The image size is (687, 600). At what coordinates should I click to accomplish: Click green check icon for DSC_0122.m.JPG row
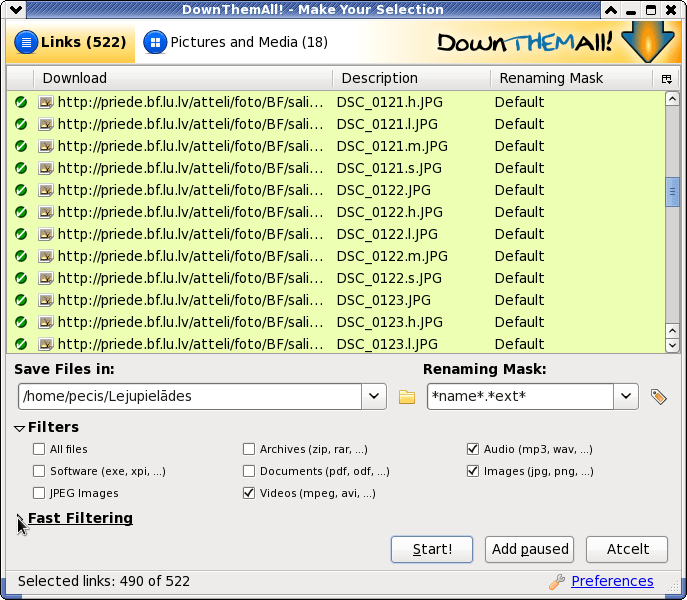tap(21, 256)
